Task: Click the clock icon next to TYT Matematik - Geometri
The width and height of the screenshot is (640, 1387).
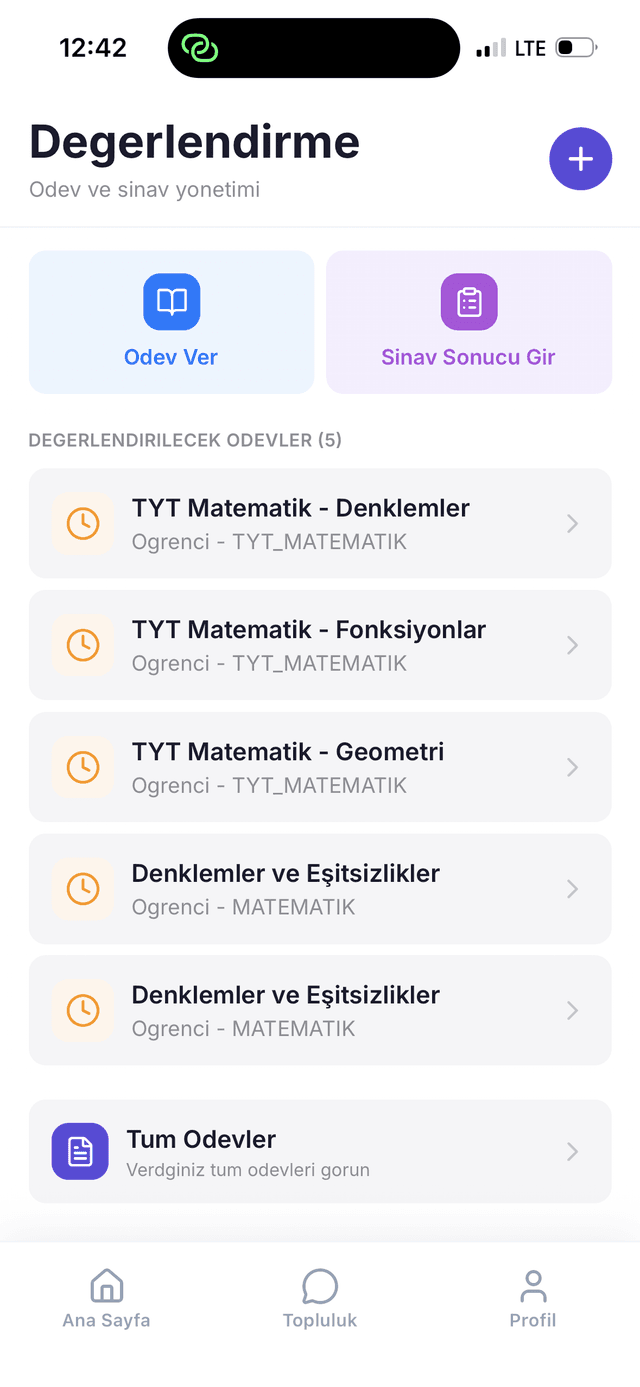Action: [x=83, y=767]
